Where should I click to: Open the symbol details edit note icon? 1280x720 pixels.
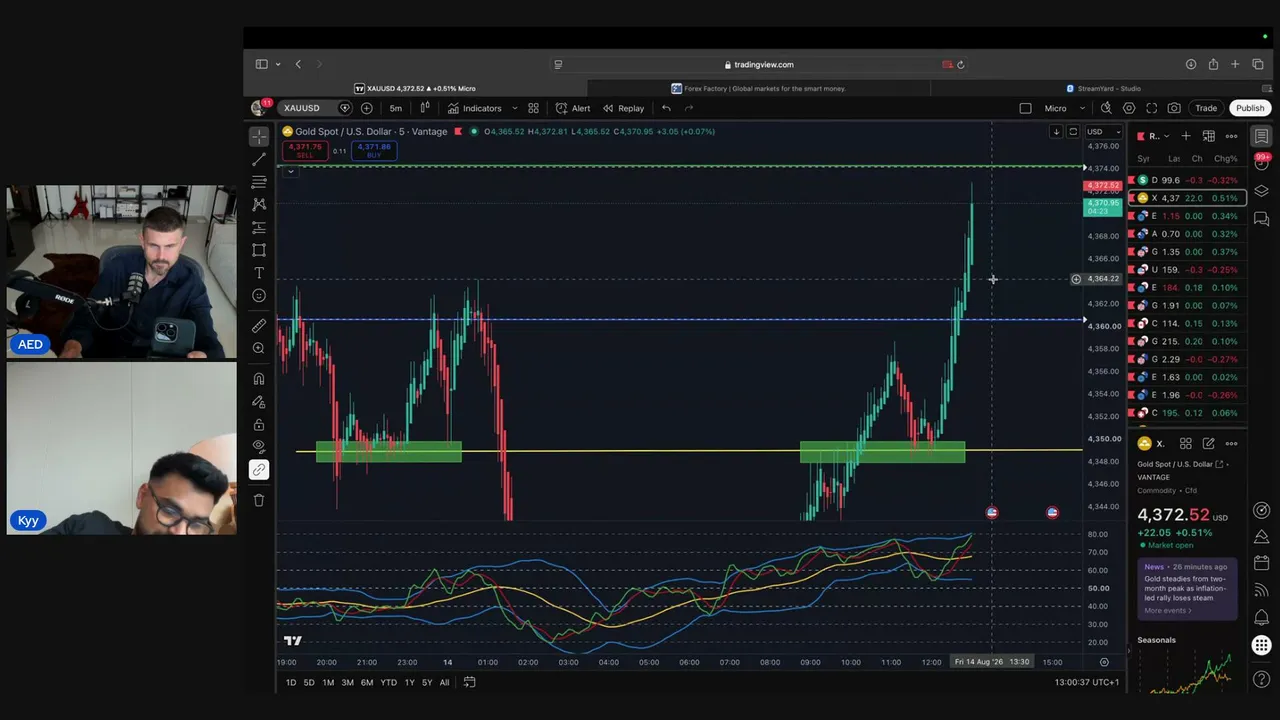click(1209, 444)
